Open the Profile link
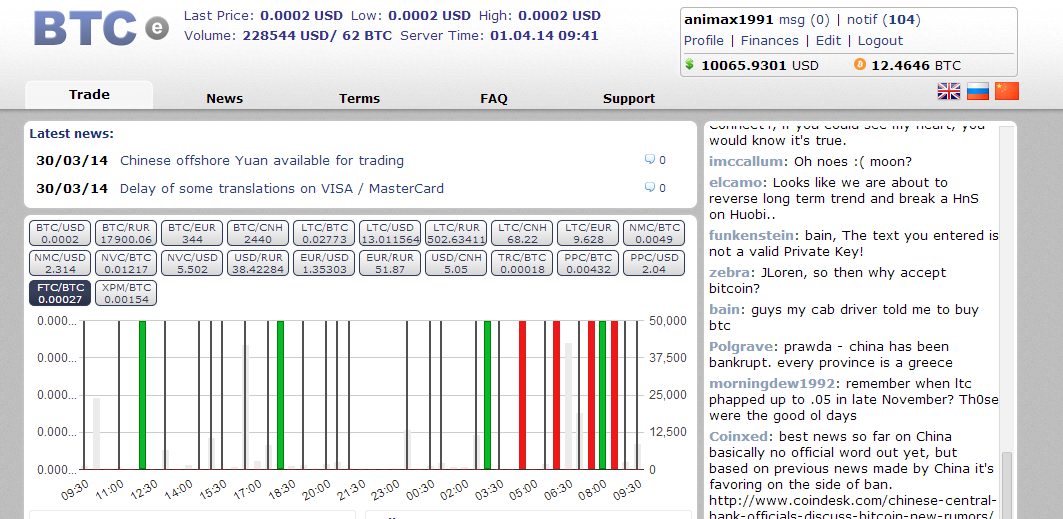Screen dimensions: 1063x519 [704, 41]
